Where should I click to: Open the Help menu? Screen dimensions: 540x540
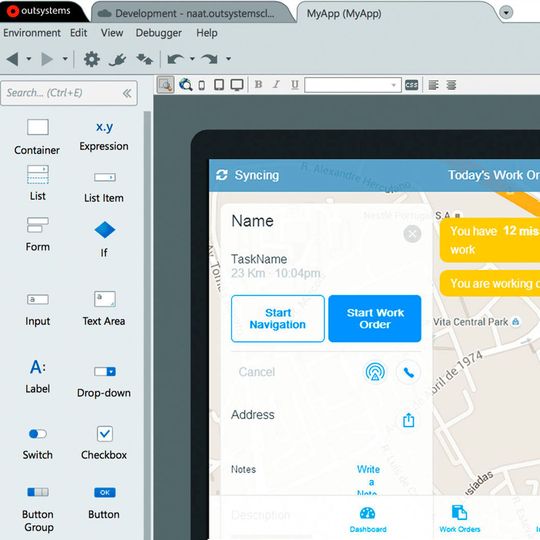click(207, 33)
